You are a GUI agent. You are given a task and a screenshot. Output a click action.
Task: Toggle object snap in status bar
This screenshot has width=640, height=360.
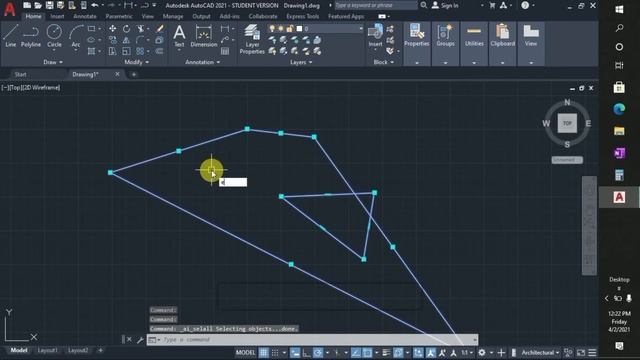click(x=367, y=353)
